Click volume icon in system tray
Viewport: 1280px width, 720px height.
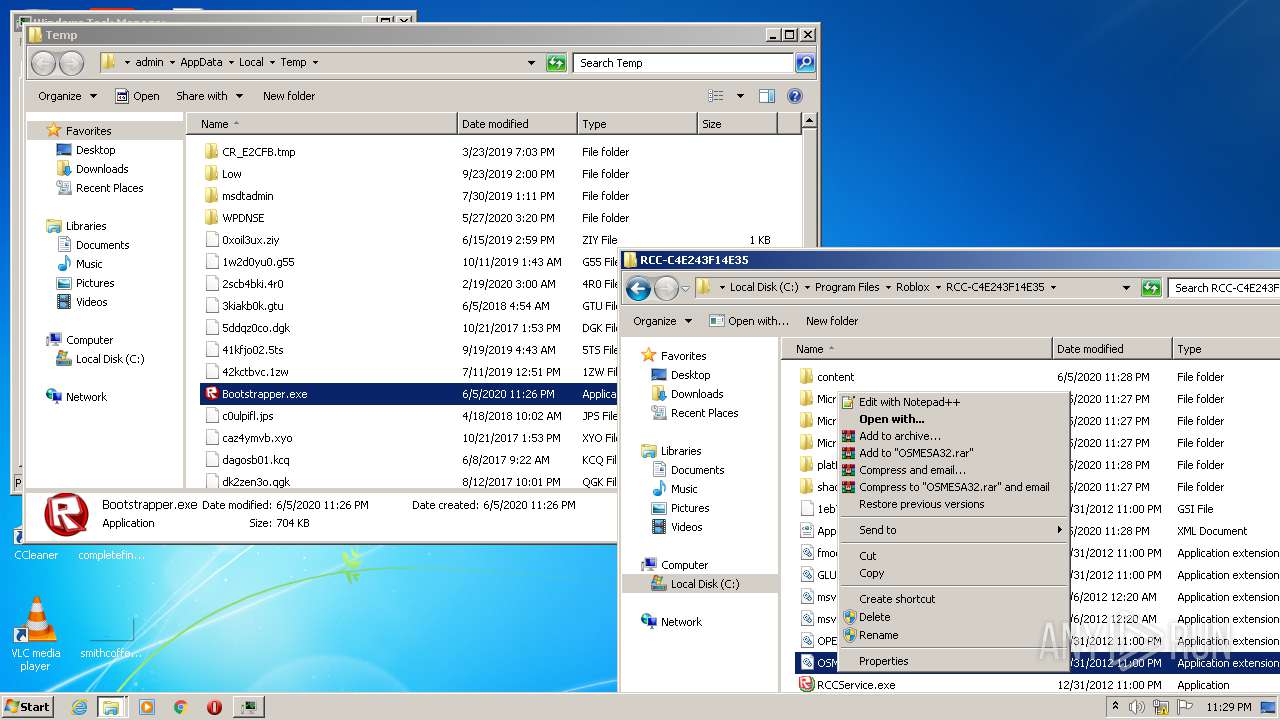point(1137,707)
